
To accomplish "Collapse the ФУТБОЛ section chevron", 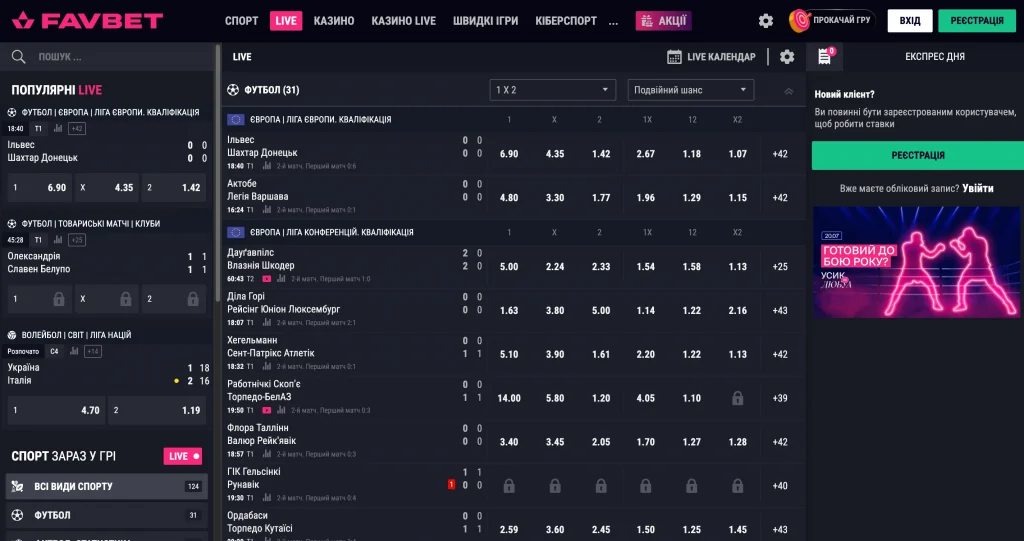I will point(788,91).
